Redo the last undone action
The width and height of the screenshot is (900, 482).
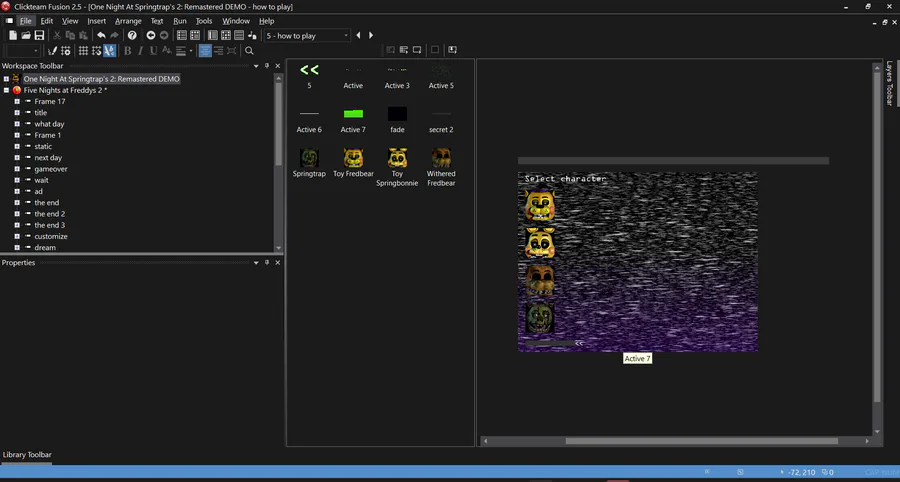(x=114, y=36)
